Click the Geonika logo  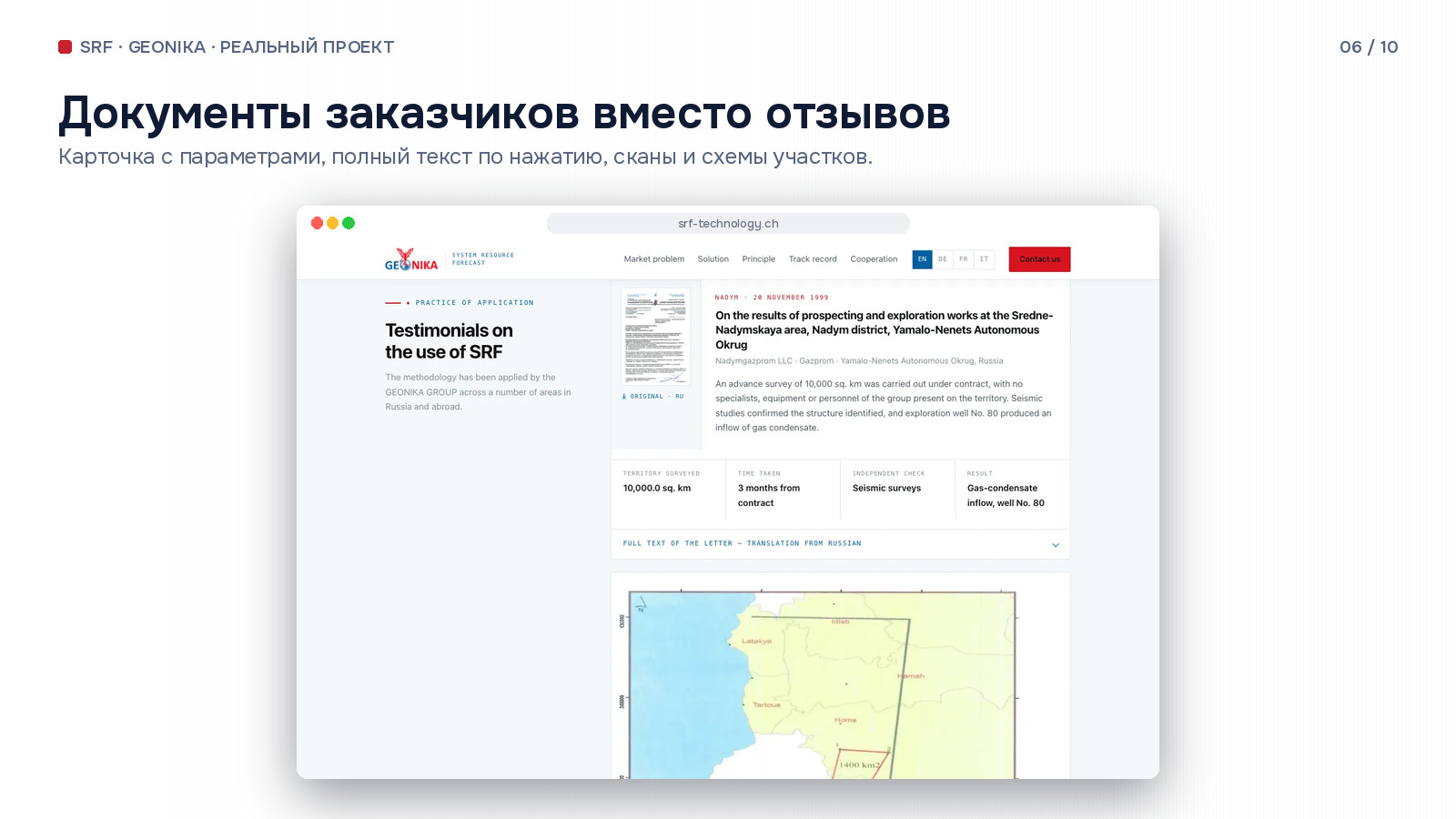click(411, 259)
